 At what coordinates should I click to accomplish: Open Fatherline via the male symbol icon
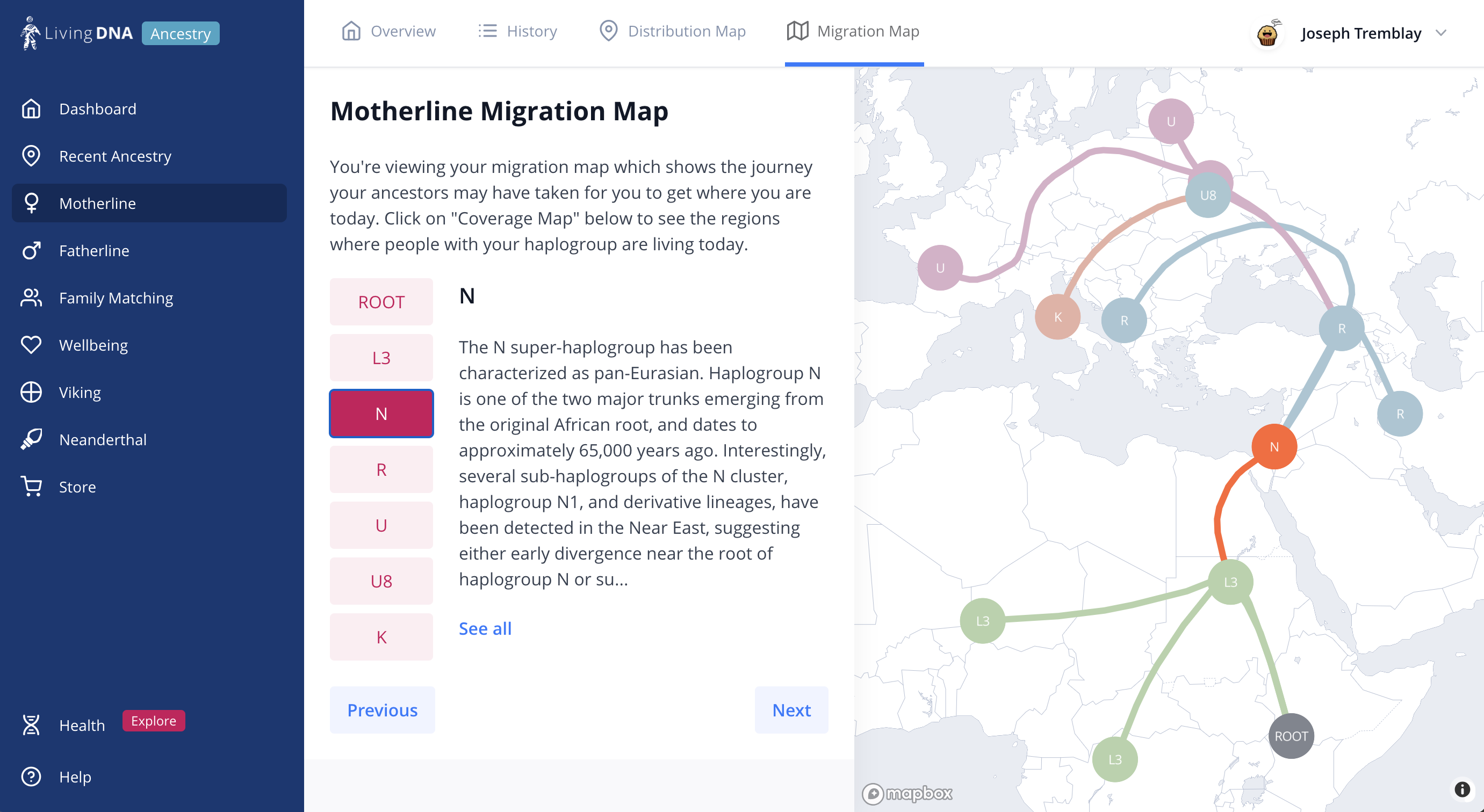tap(31, 250)
